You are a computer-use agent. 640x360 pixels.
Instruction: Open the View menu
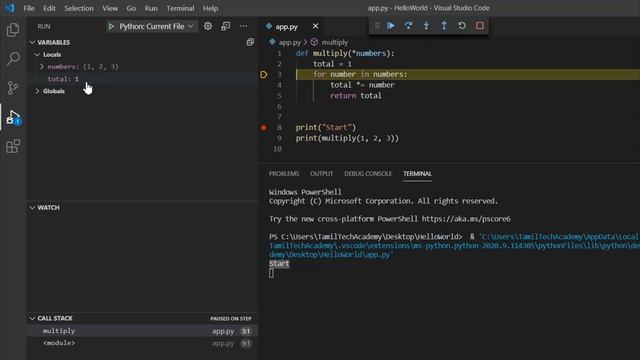point(110,8)
